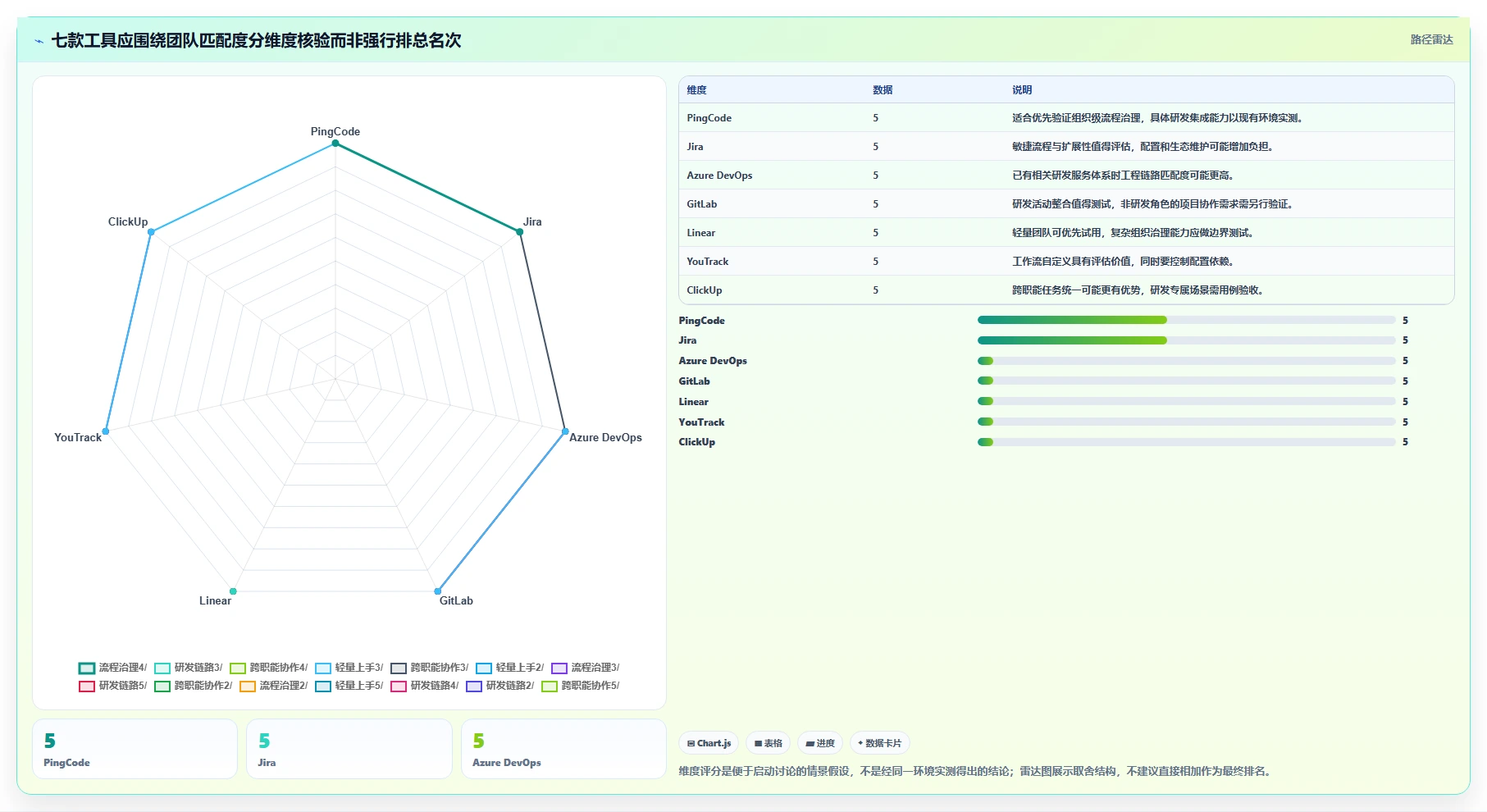Click the orange 流程治理2/ legend swatch
The height and width of the screenshot is (812, 1487).
(x=248, y=686)
